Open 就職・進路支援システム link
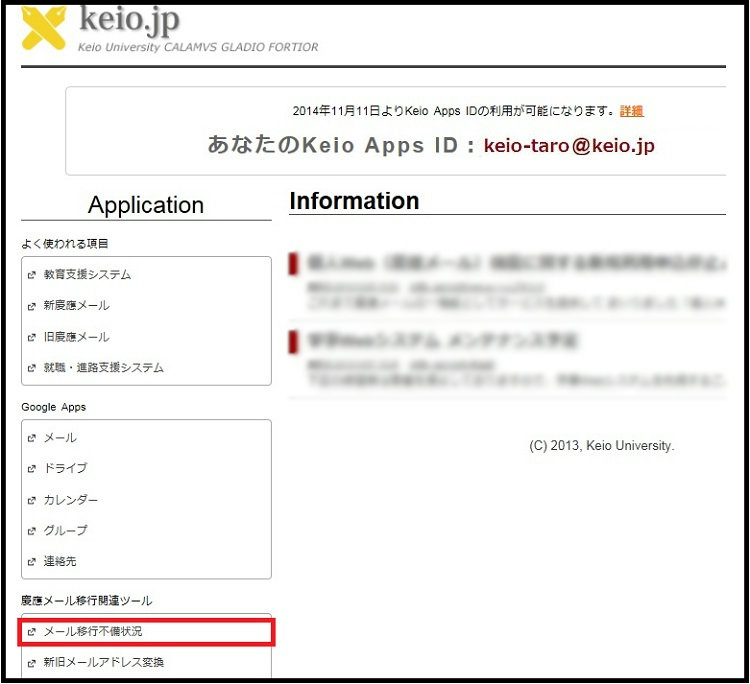 (x=103, y=368)
